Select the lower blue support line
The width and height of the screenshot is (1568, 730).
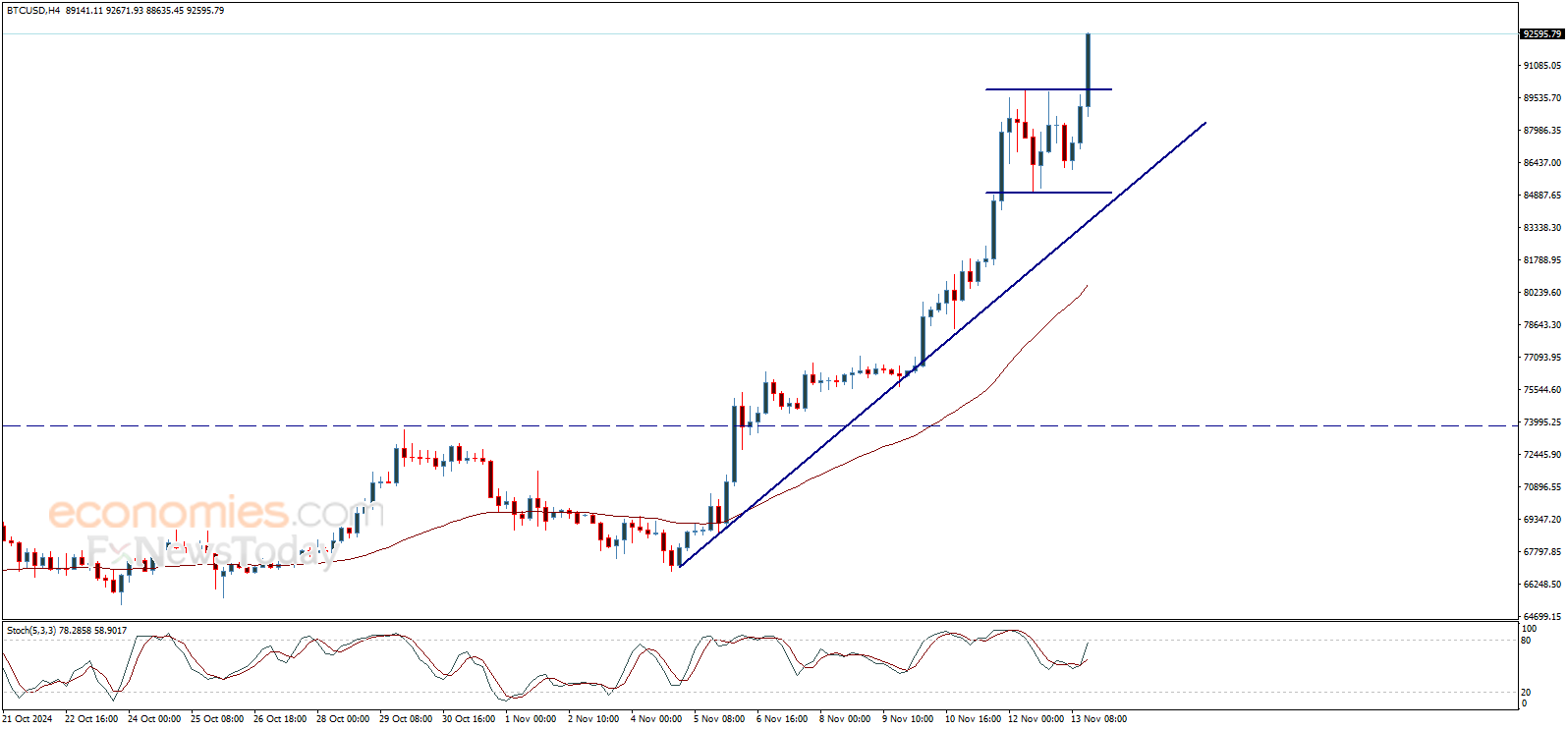click(1047, 193)
